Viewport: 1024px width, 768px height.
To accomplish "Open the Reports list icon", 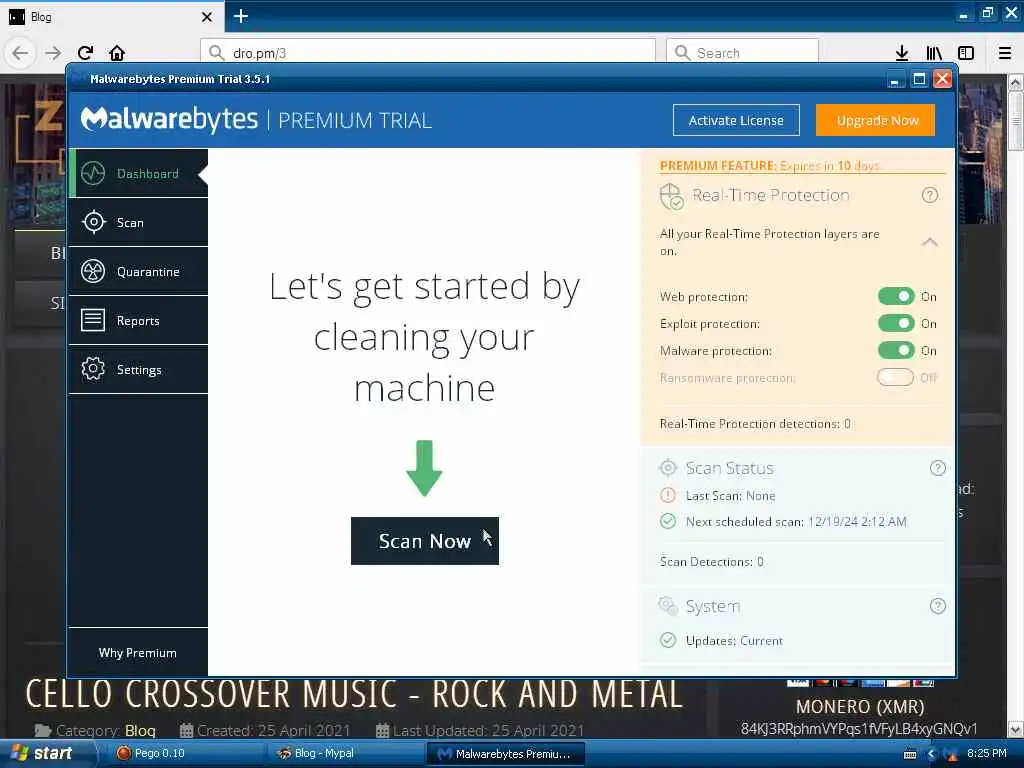I will click(93, 320).
